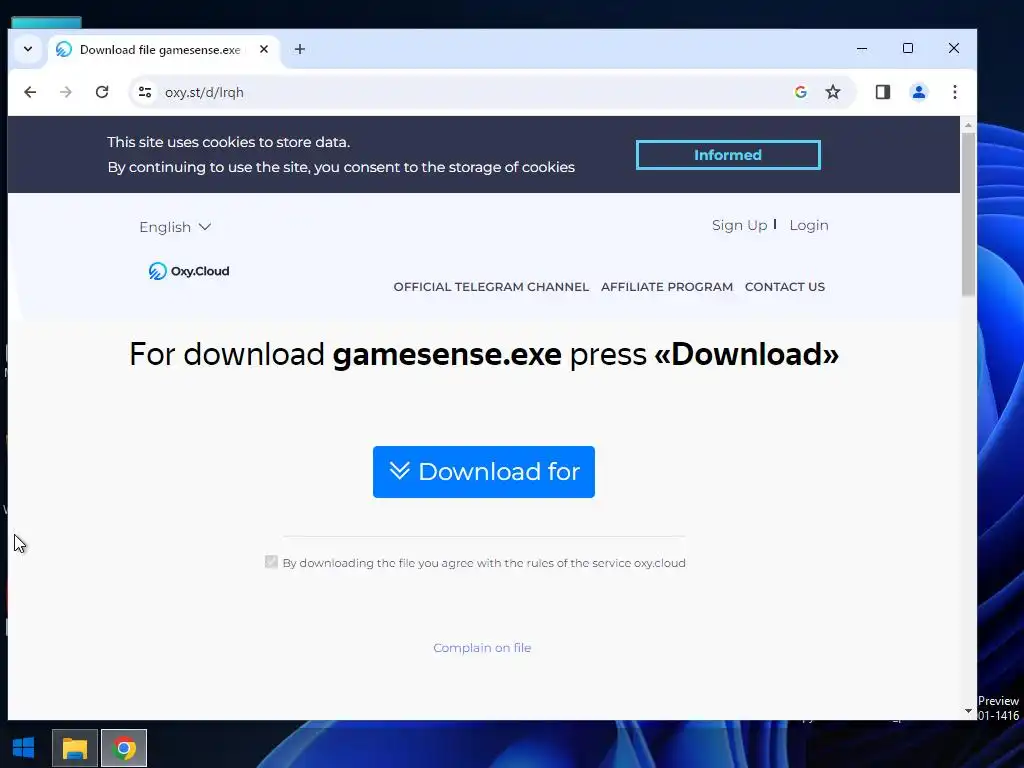Image resolution: width=1024 pixels, height=768 pixels.
Task: Bookmark this page with the star
Action: point(833,92)
